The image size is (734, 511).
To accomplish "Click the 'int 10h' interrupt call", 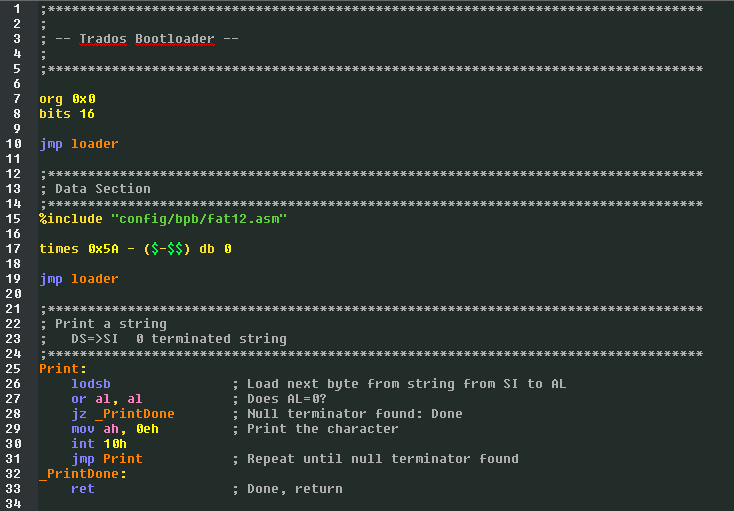I will (99, 444).
